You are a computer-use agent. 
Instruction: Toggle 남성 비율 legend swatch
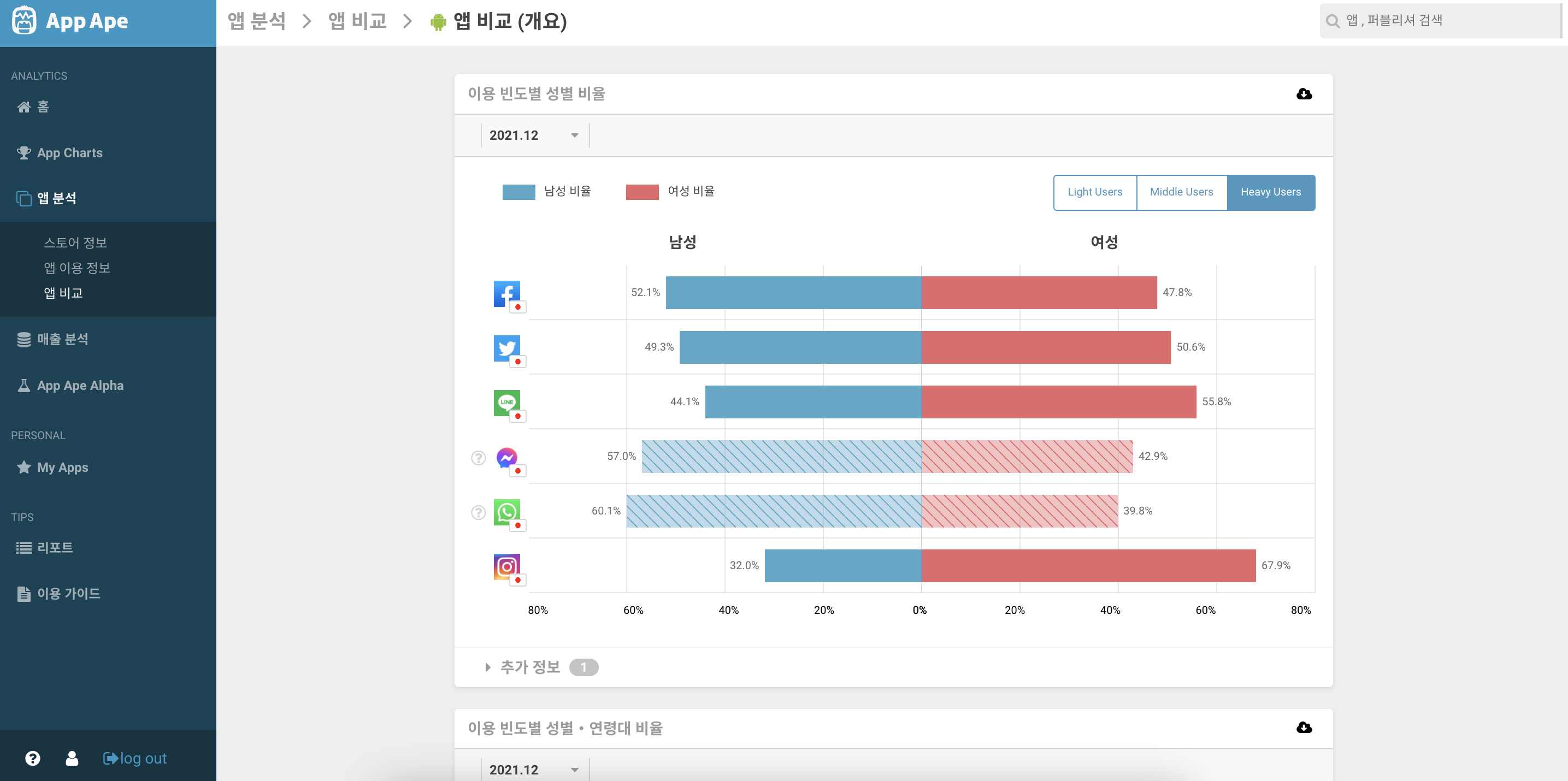click(518, 192)
